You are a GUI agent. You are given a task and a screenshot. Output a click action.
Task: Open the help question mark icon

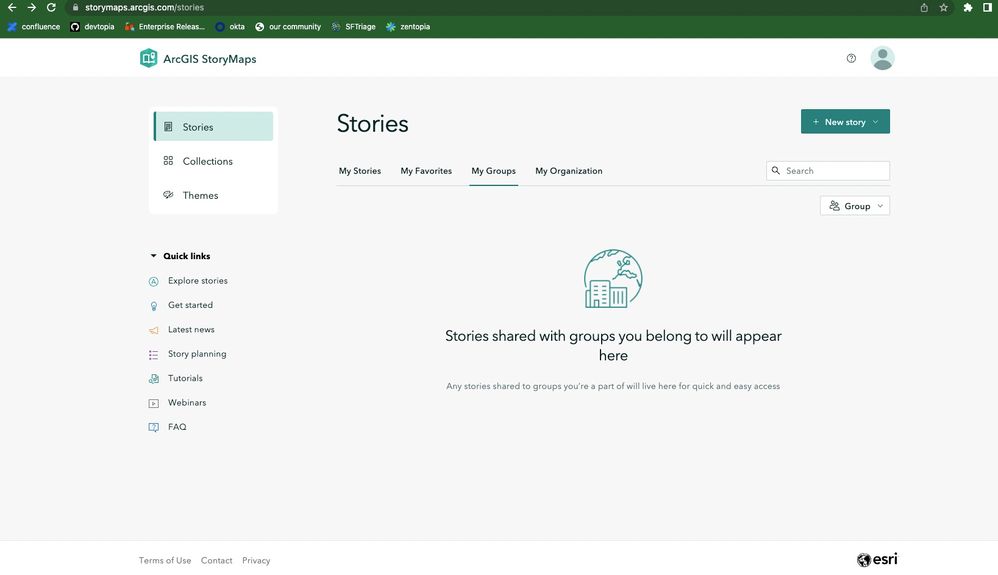tap(851, 59)
